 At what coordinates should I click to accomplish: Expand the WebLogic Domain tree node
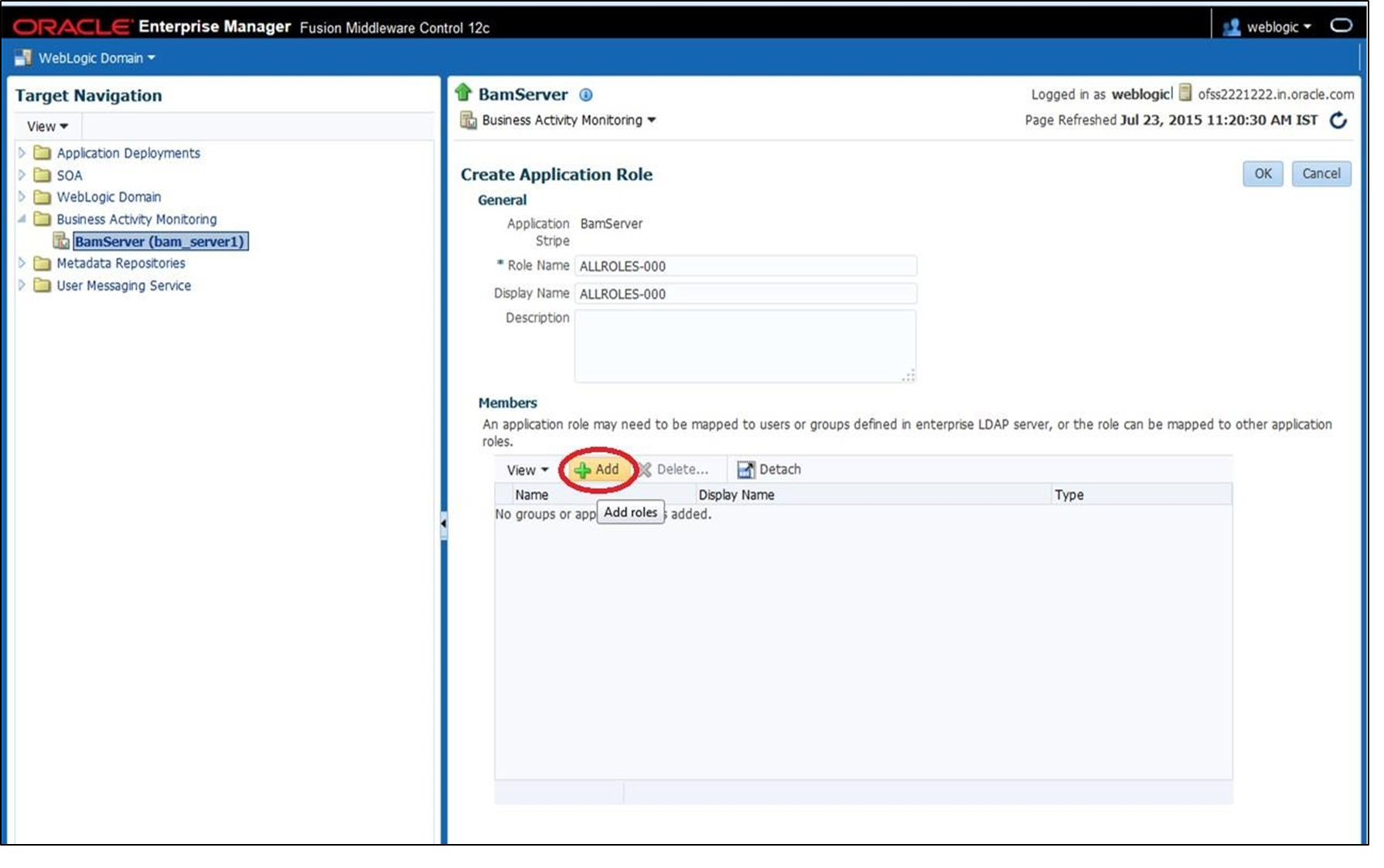click(x=22, y=197)
